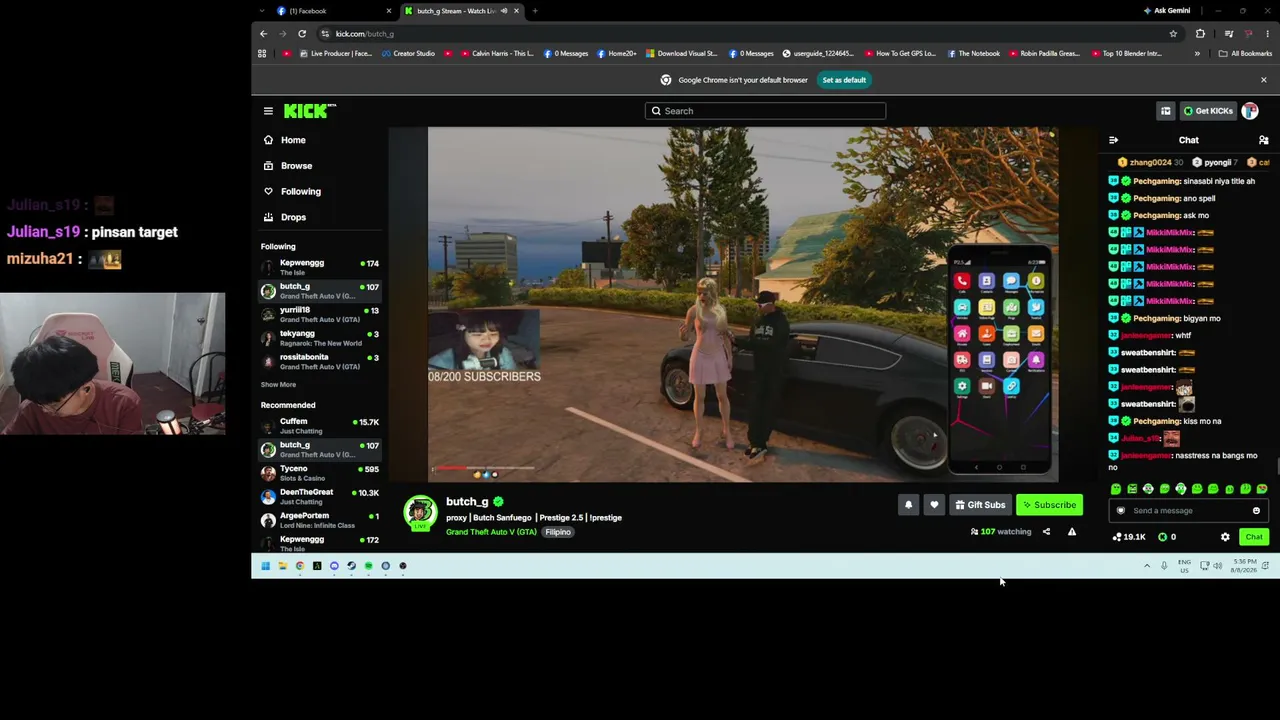1280x720 pixels.
Task: Open a new browser tab
Action: pos(535,11)
